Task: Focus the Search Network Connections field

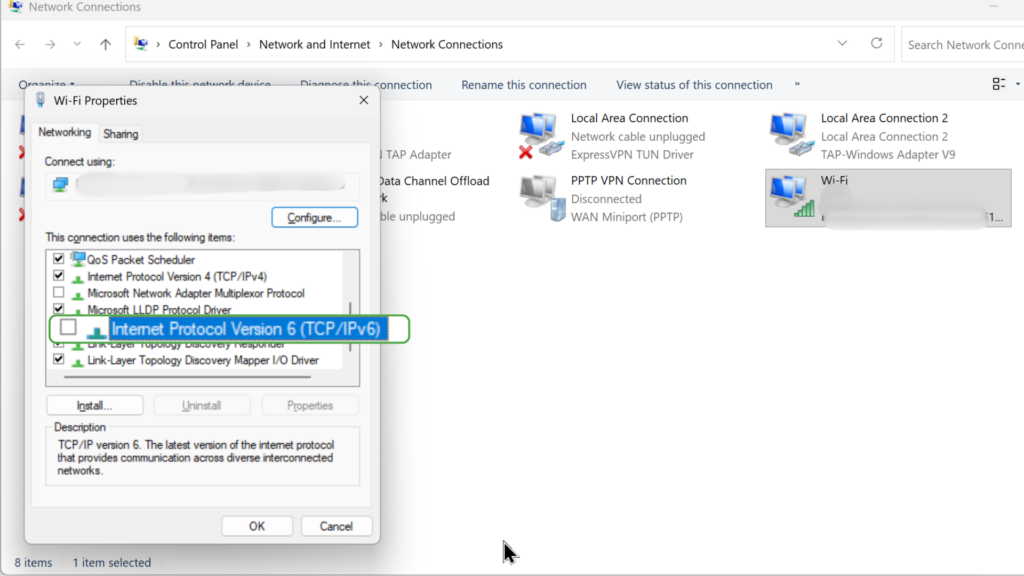Action: pyautogui.click(x=963, y=44)
